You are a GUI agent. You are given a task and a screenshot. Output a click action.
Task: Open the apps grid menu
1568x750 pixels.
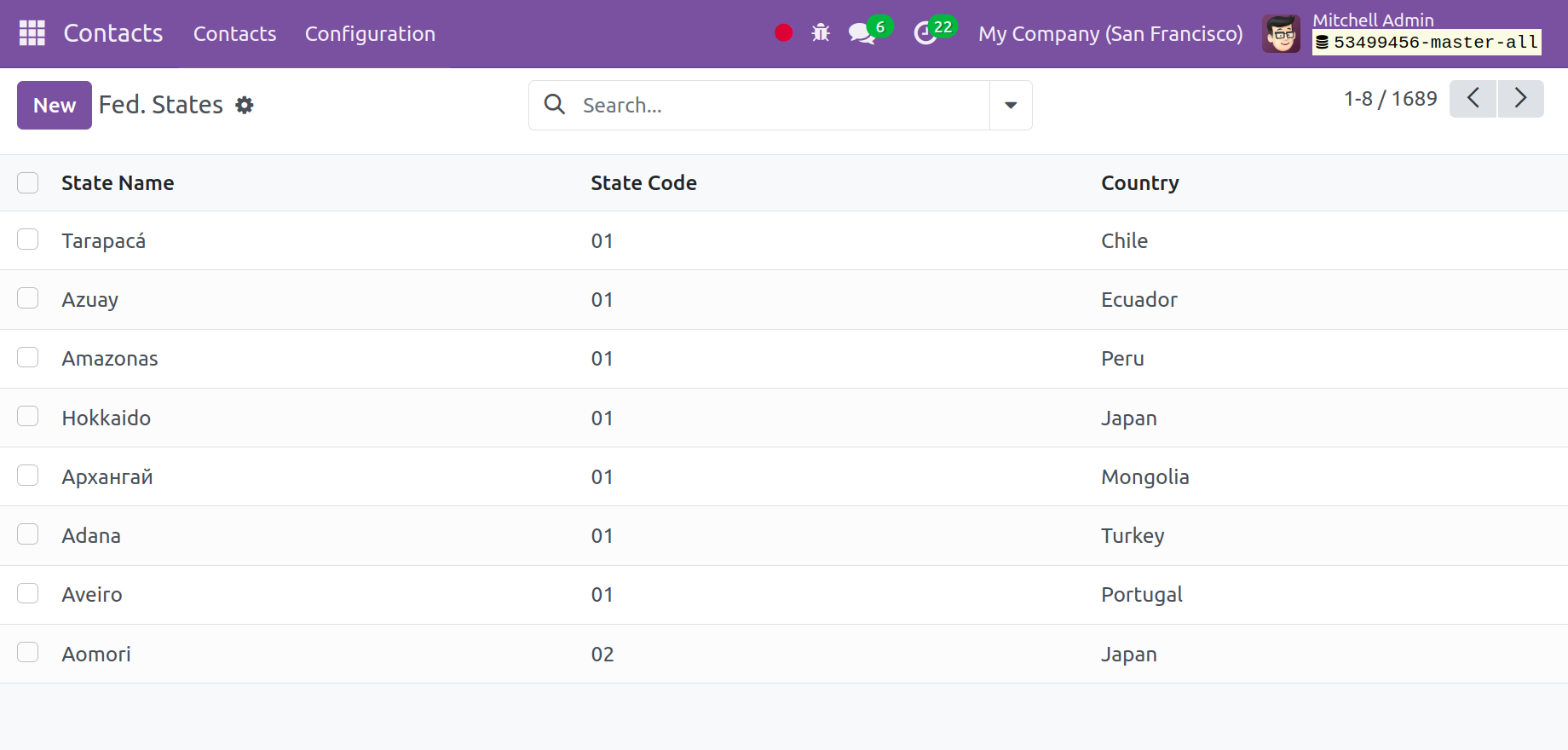pyautogui.click(x=32, y=33)
